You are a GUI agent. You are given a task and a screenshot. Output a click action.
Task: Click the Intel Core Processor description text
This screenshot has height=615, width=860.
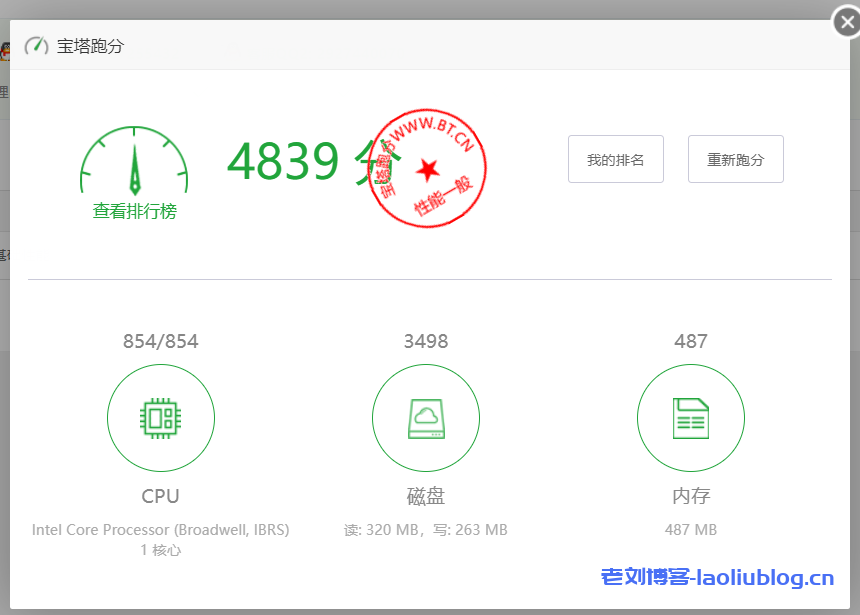click(x=160, y=530)
